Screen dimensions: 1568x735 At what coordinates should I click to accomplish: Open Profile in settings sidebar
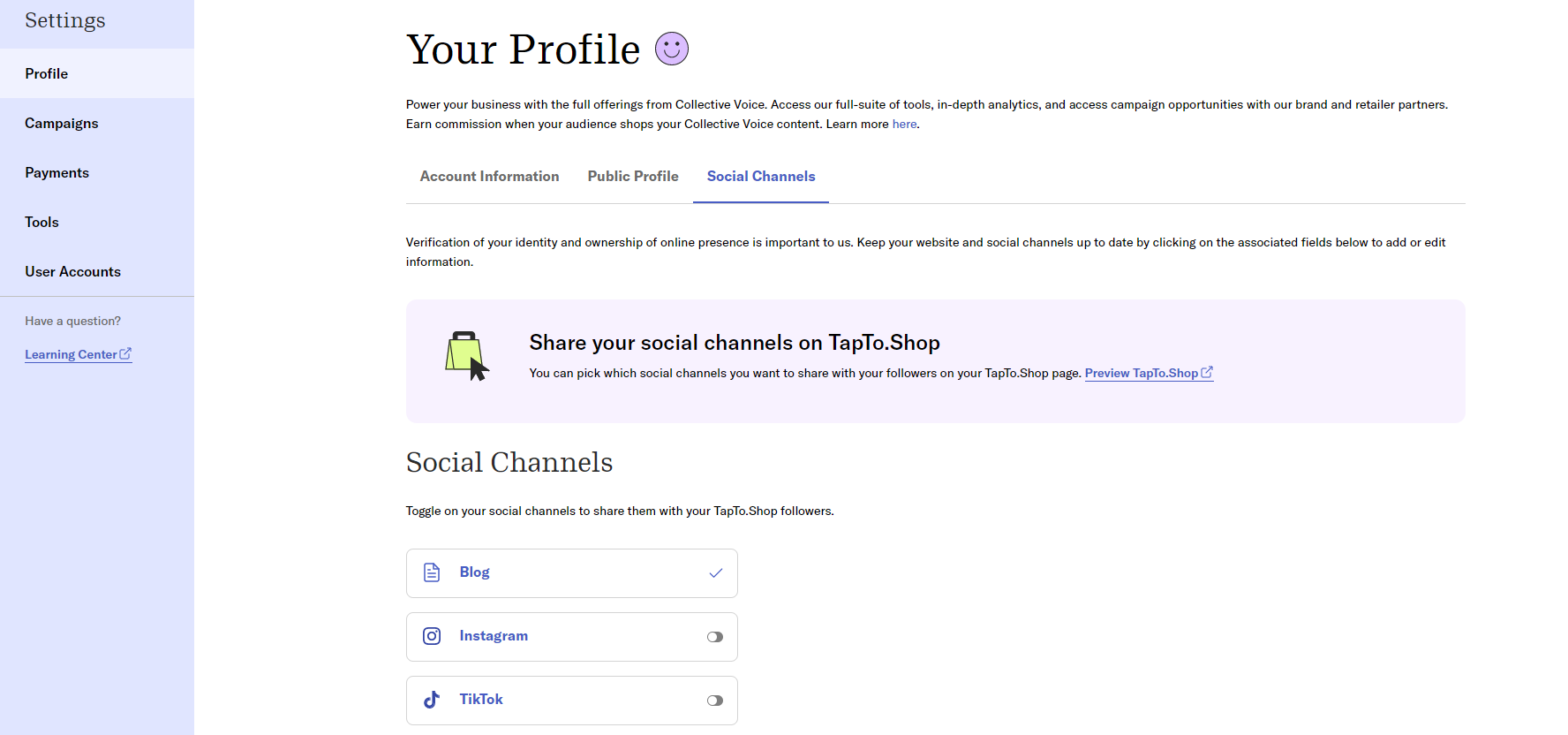click(x=97, y=73)
